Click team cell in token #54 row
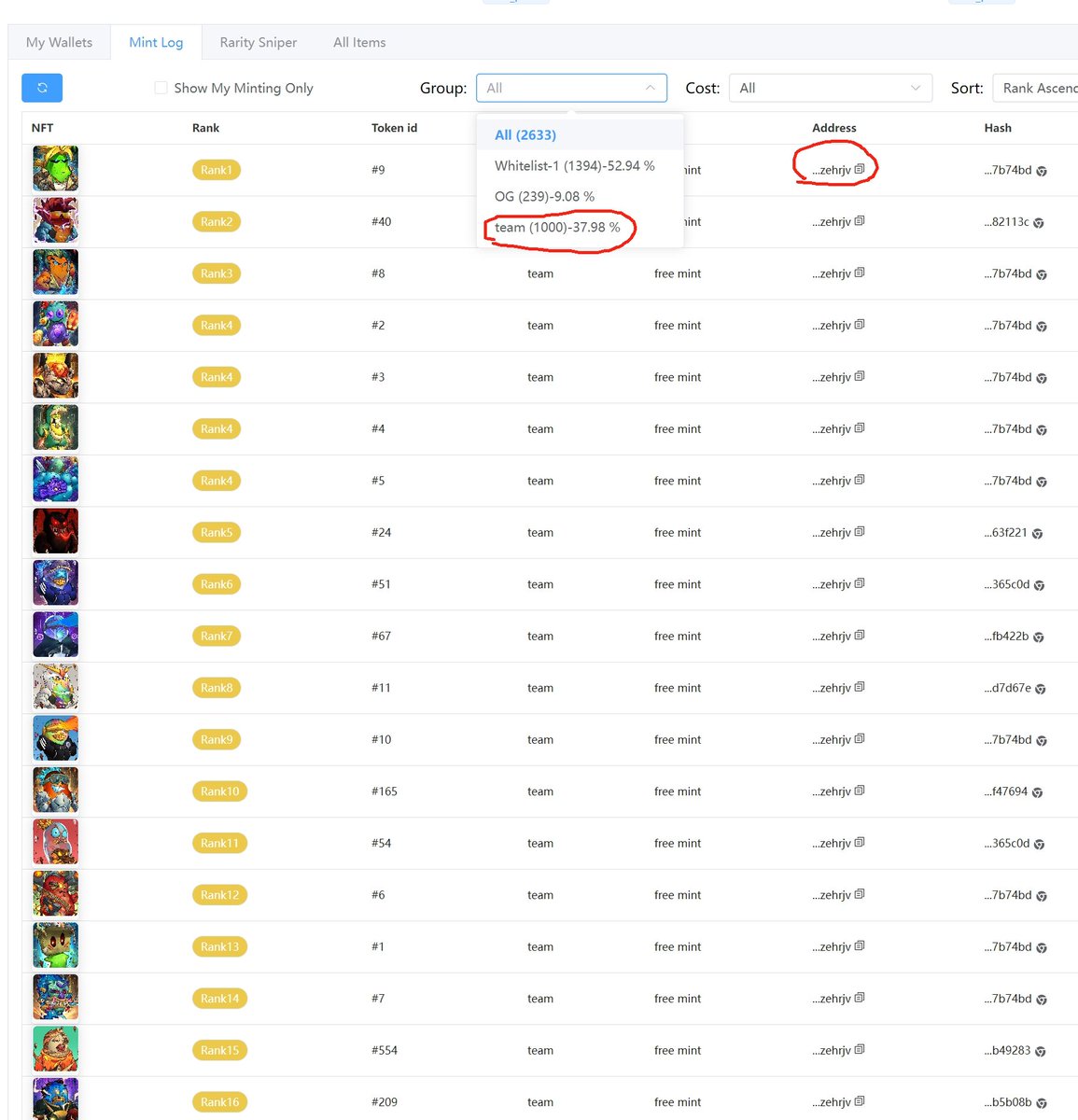 click(540, 843)
